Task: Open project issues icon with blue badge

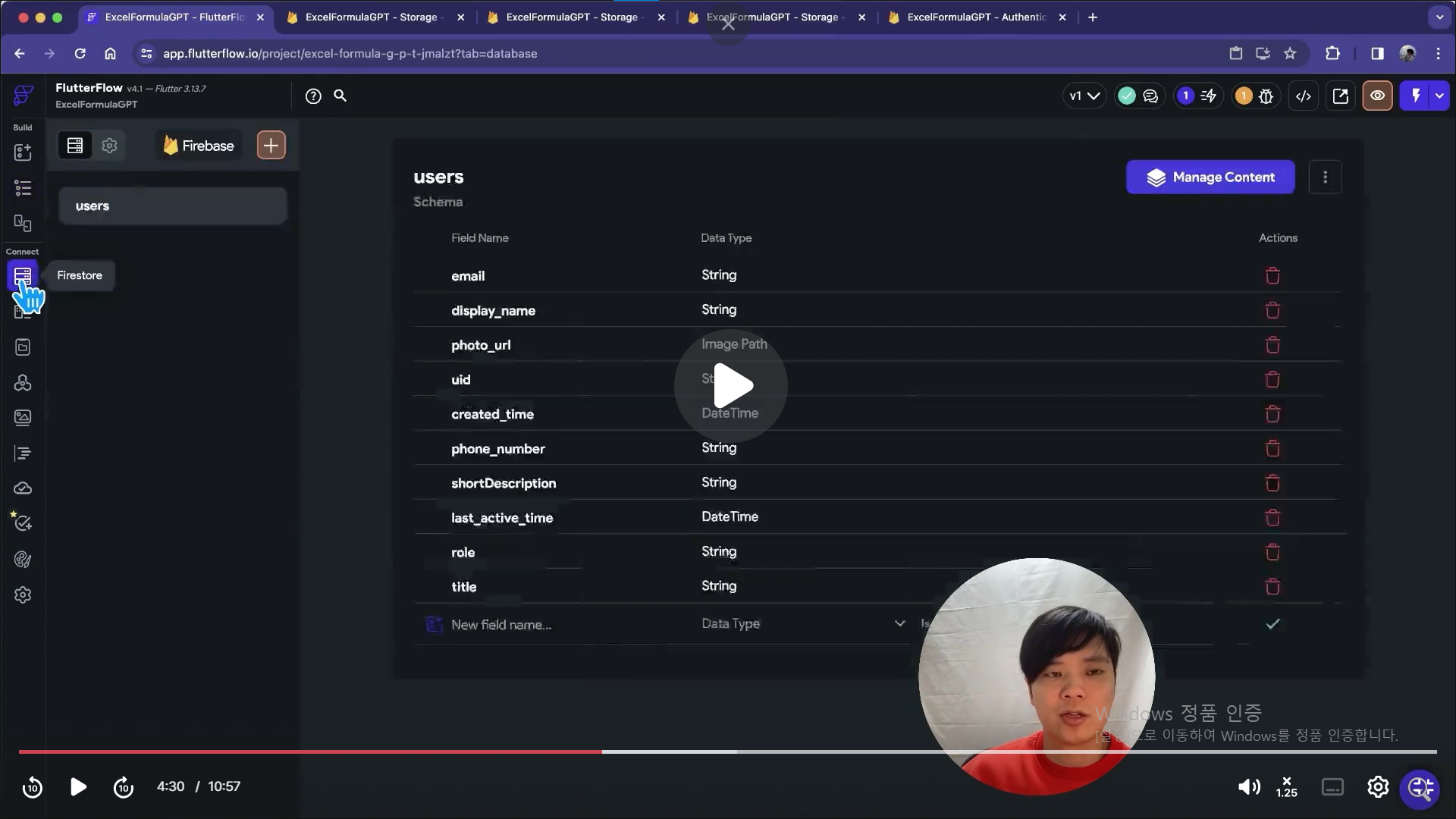Action: coord(1198,96)
